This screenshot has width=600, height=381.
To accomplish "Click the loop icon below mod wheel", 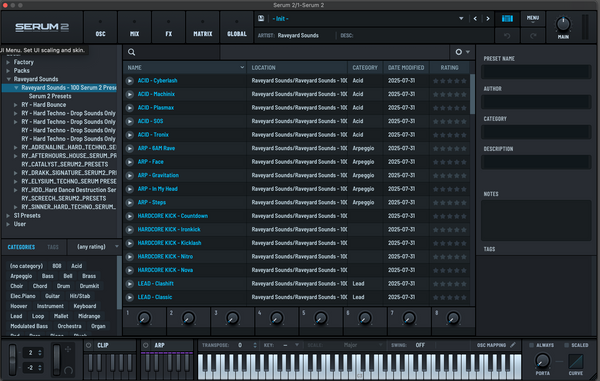I will 68,370.
